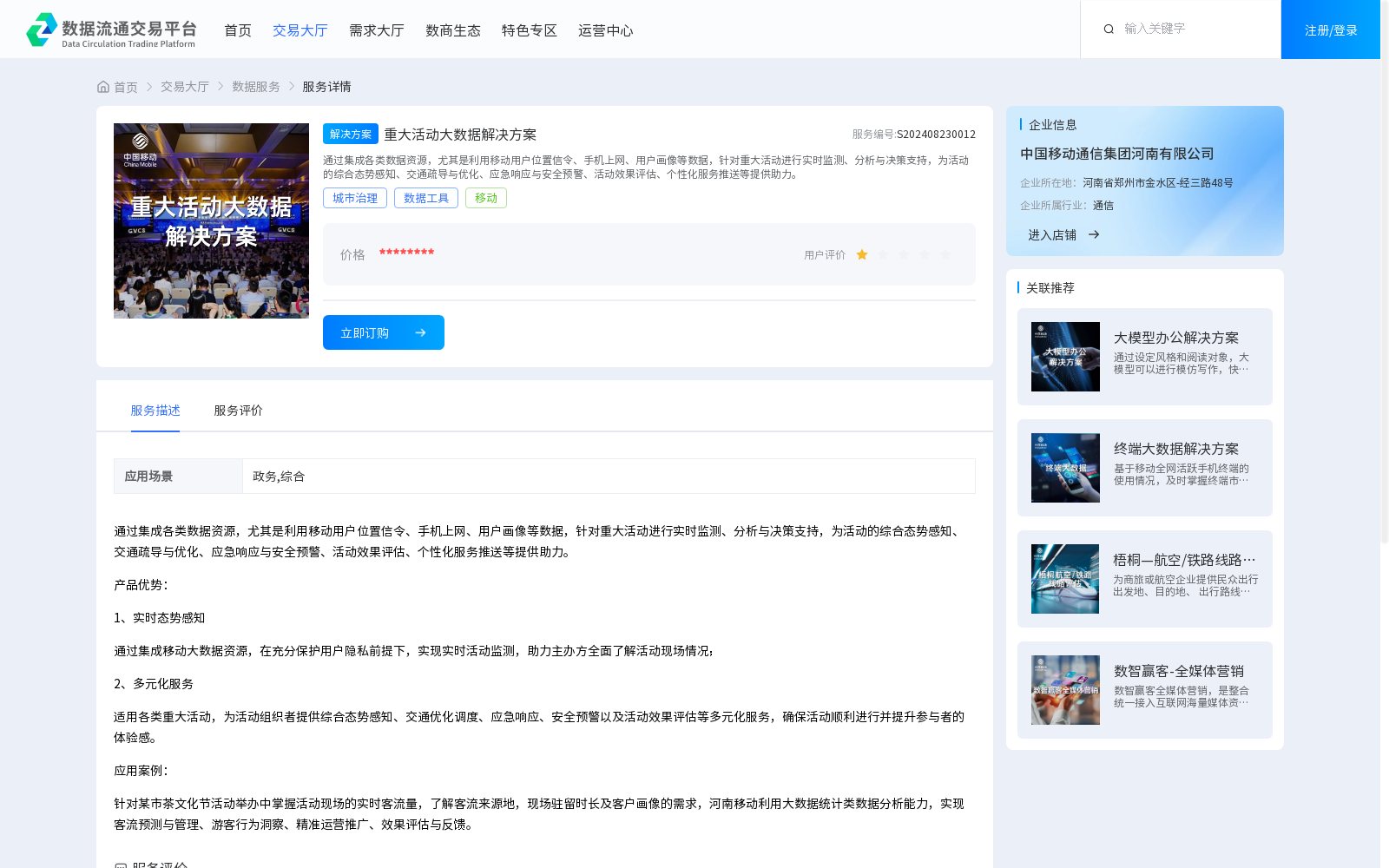Select the 城市治理 tag

point(355,198)
